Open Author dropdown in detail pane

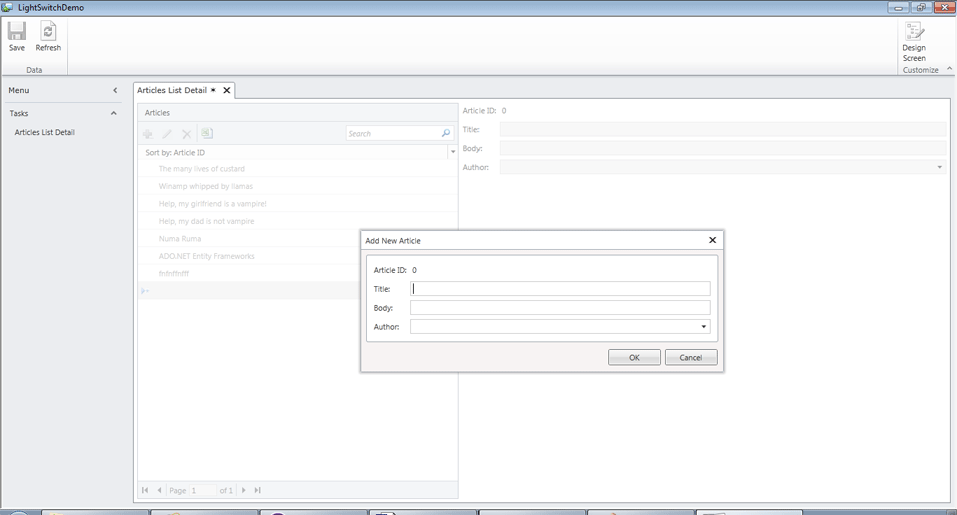click(x=939, y=167)
